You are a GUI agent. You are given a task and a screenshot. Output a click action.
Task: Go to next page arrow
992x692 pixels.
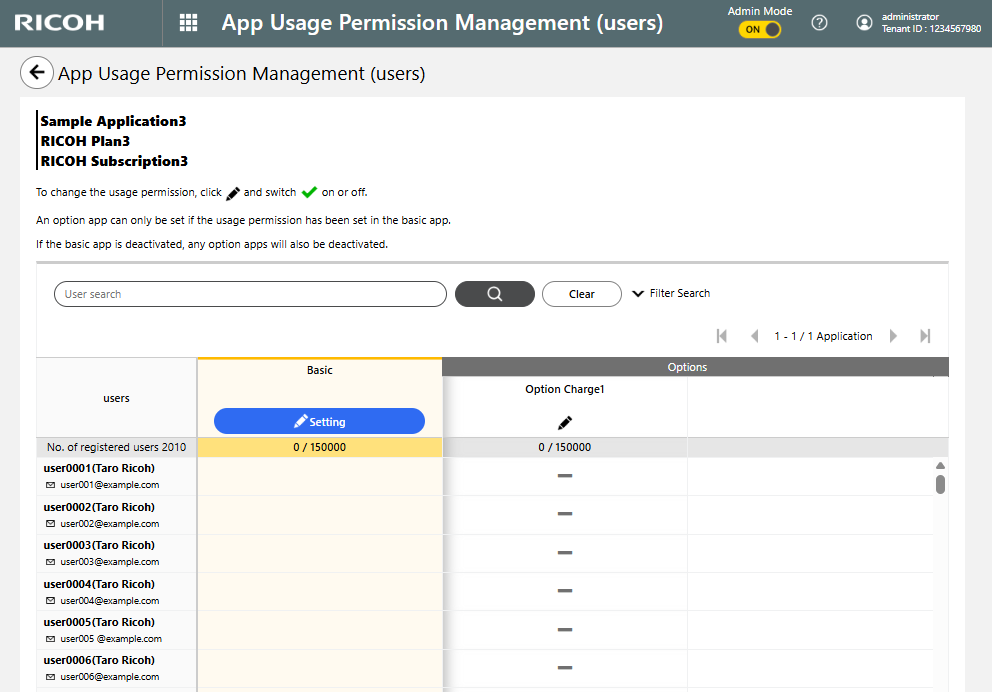tap(893, 336)
